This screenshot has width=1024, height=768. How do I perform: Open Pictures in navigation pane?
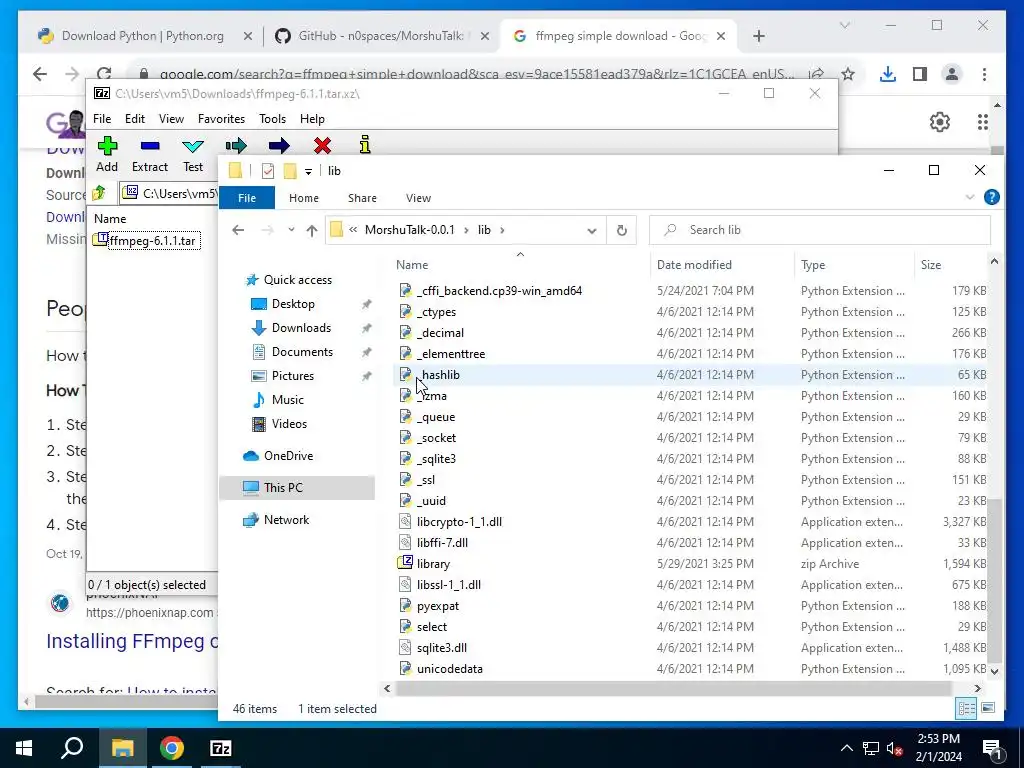click(x=292, y=376)
